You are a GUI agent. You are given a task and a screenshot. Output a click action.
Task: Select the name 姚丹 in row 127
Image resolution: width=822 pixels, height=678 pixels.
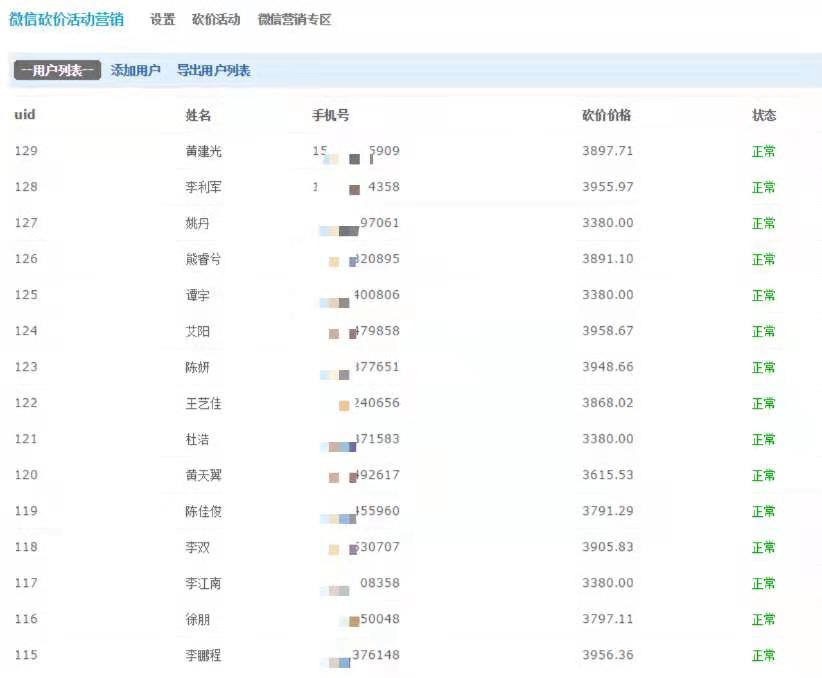[x=198, y=224]
